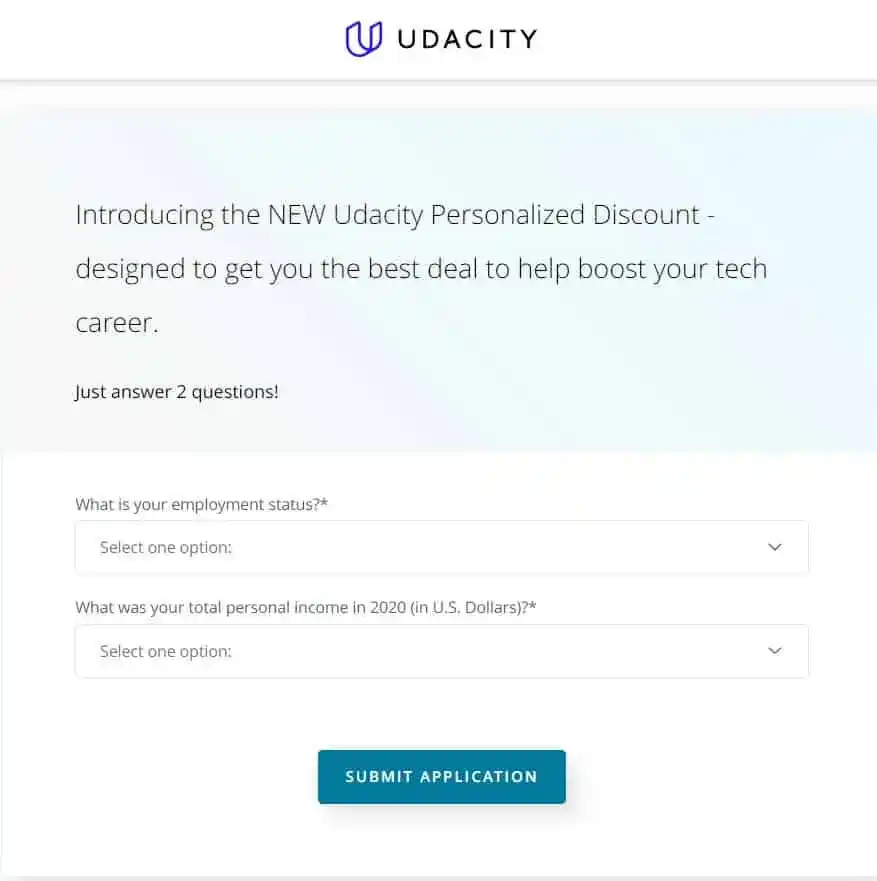Open the employment status dropdown
Image resolution: width=877 pixels, height=881 pixels.
point(441,547)
